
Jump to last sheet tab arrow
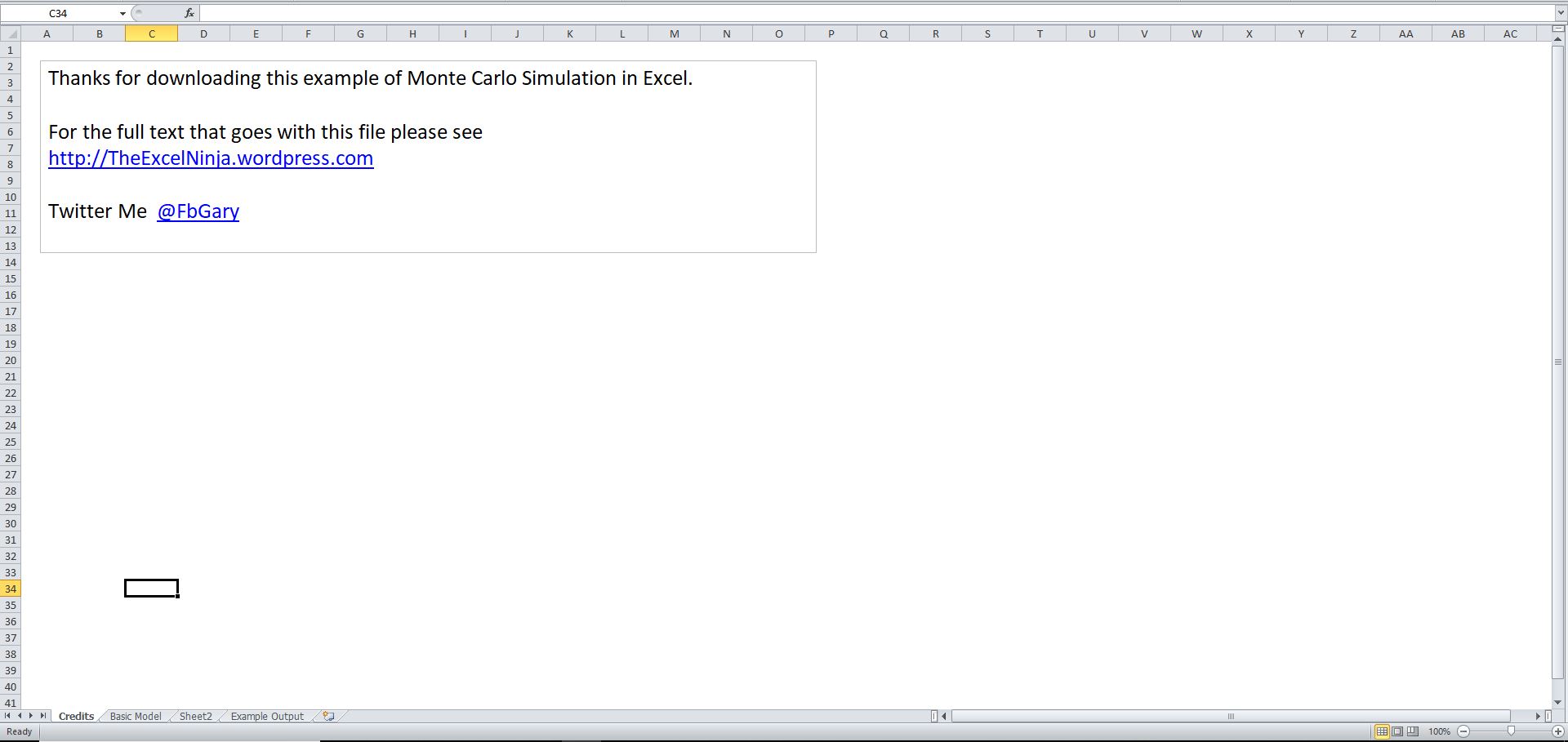coord(42,716)
